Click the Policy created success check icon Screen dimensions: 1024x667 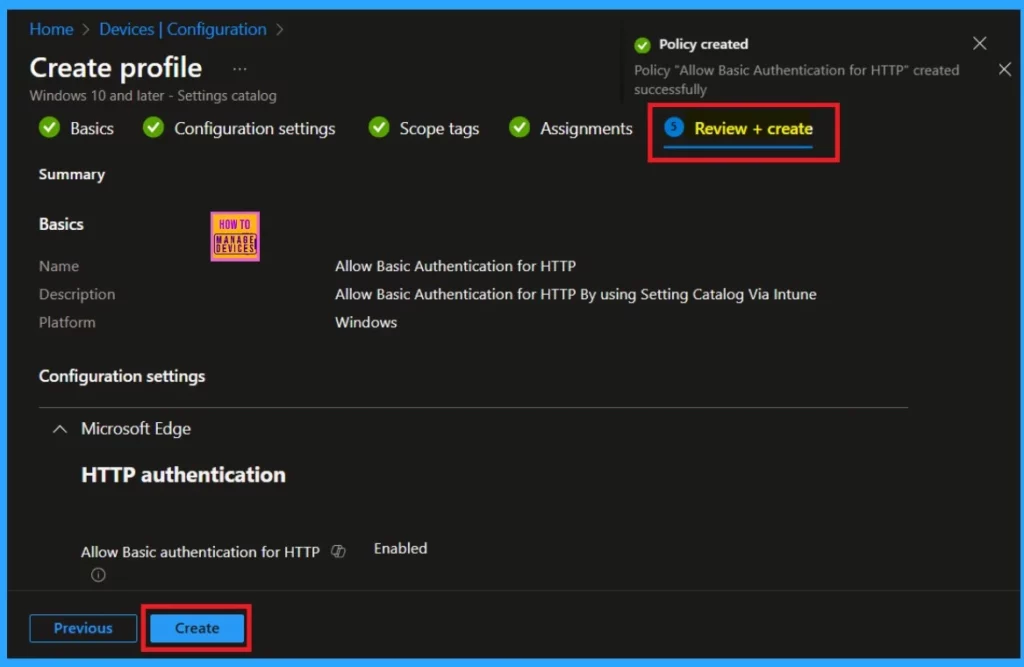point(643,45)
